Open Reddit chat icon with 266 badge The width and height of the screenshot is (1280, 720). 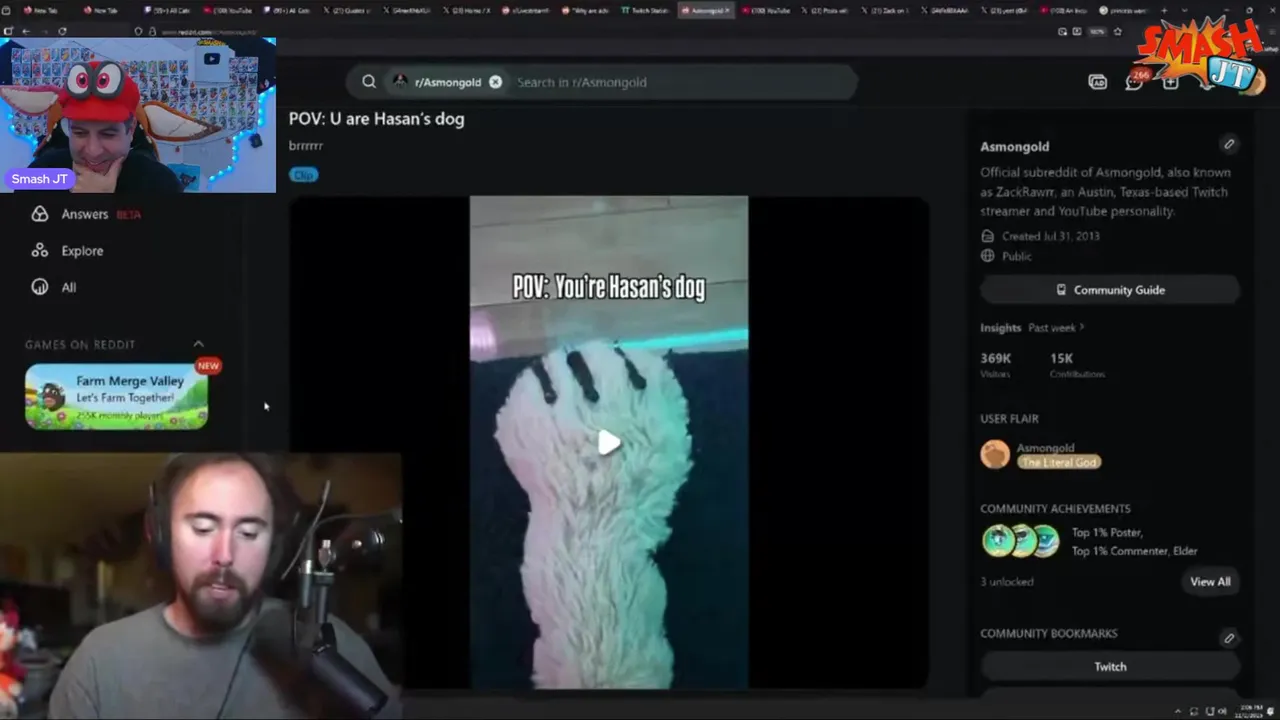click(1134, 81)
